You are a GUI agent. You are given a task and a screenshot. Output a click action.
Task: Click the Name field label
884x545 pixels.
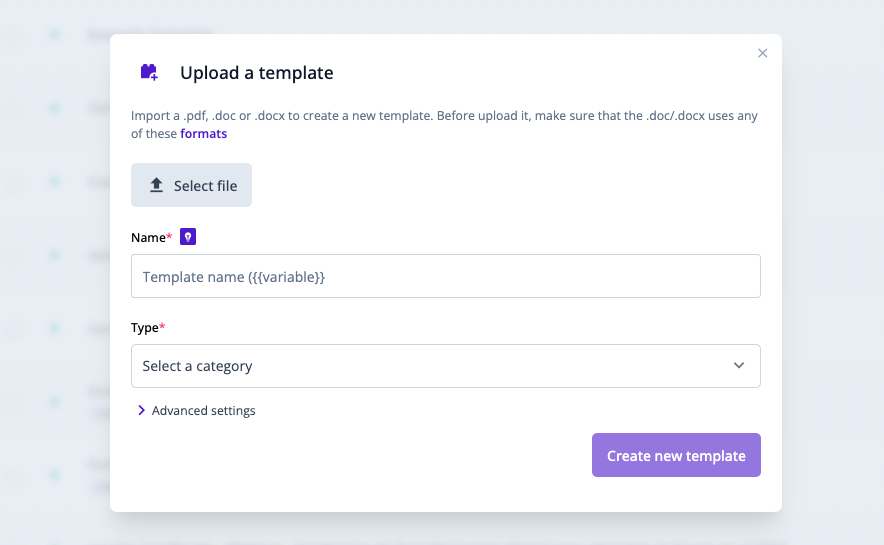(148, 237)
